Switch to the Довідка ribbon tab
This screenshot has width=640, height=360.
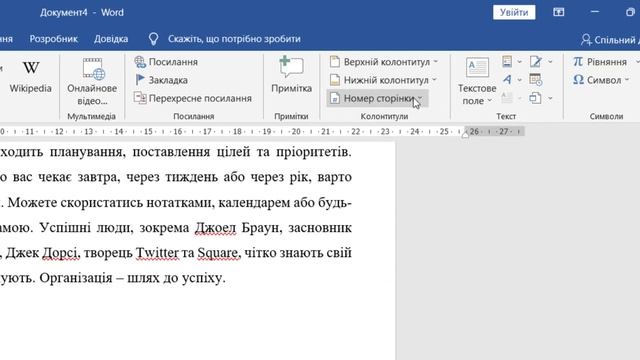[111, 39]
